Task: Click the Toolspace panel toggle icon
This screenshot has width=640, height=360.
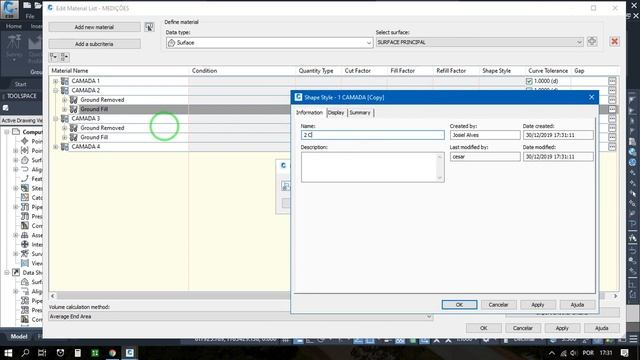Action: (6, 108)
